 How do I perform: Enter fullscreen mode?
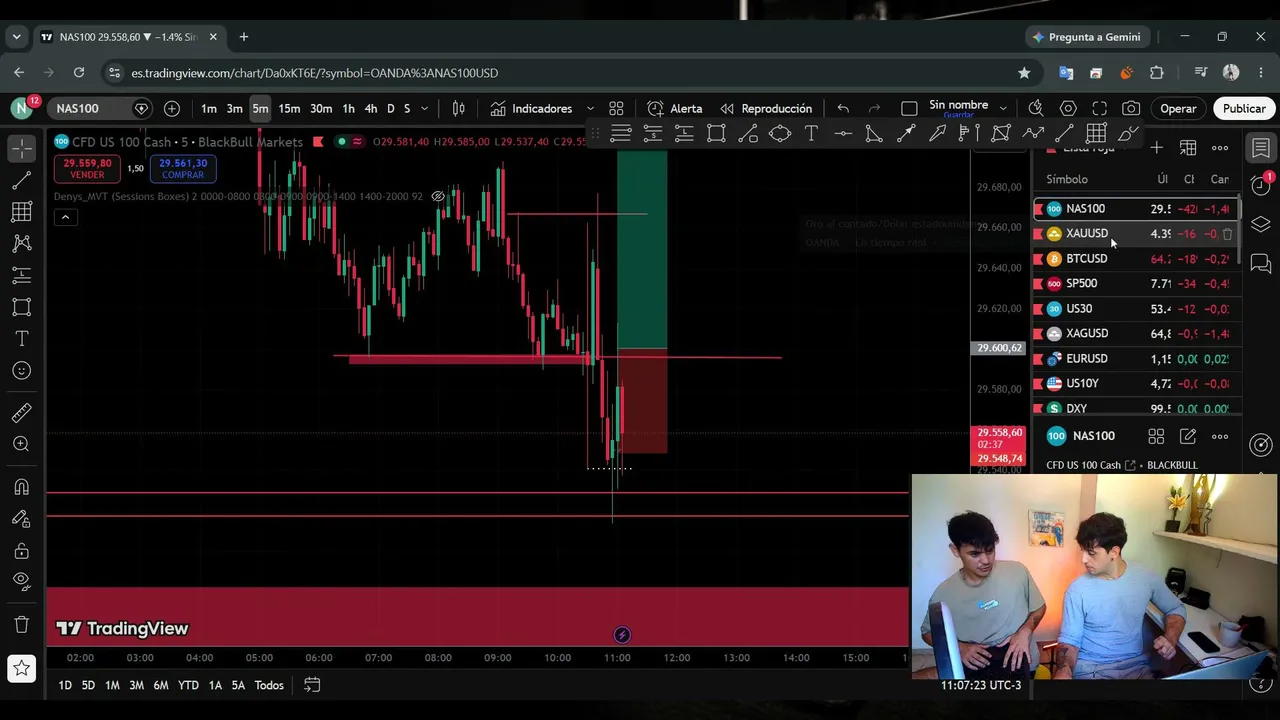click(1100, 108)
